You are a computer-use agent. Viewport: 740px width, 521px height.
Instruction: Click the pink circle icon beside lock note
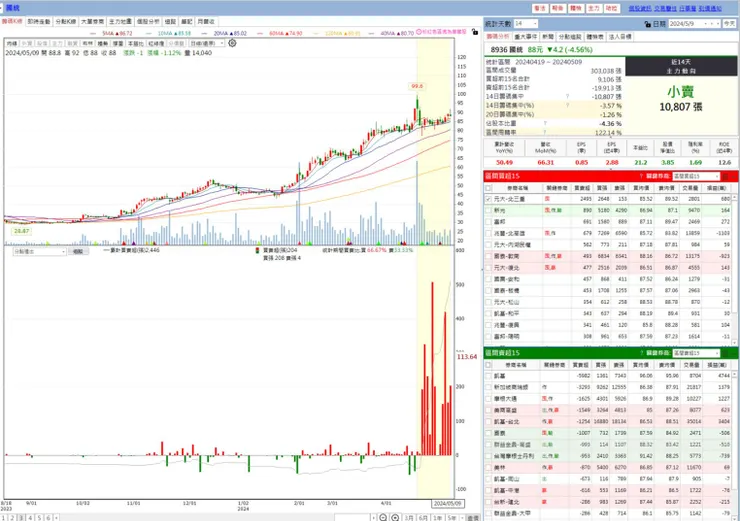pos(419,32)
